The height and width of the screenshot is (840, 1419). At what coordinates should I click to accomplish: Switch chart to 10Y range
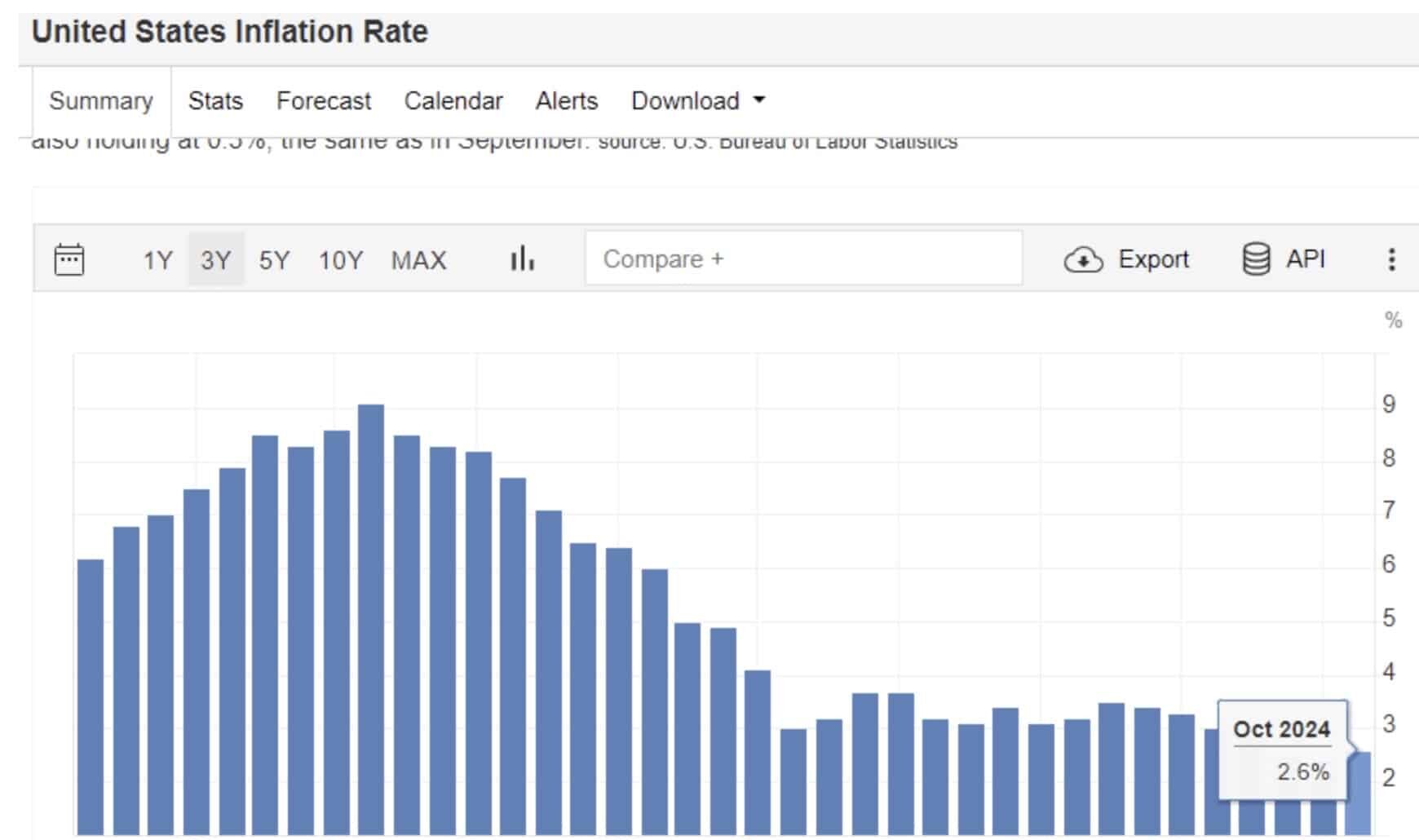click(x=340, y=260)
